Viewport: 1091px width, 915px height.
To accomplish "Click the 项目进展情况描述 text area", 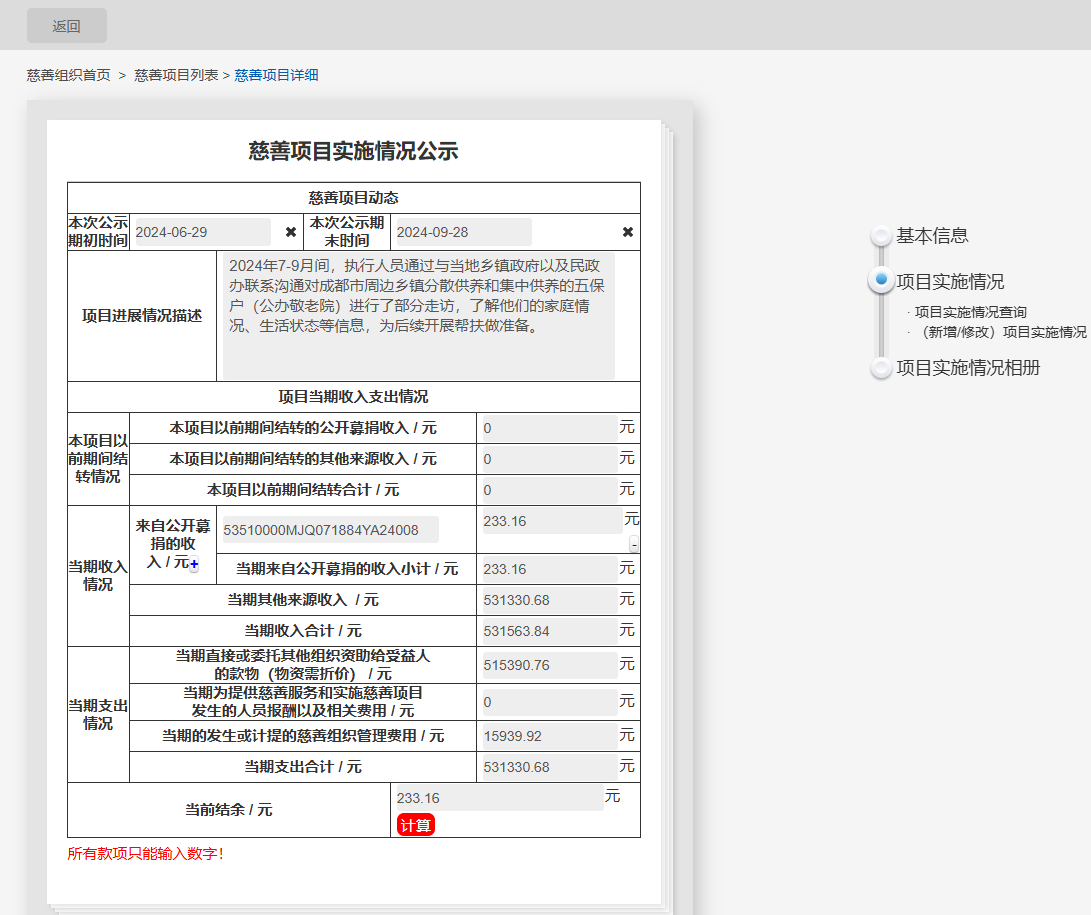I will (418, 316).
